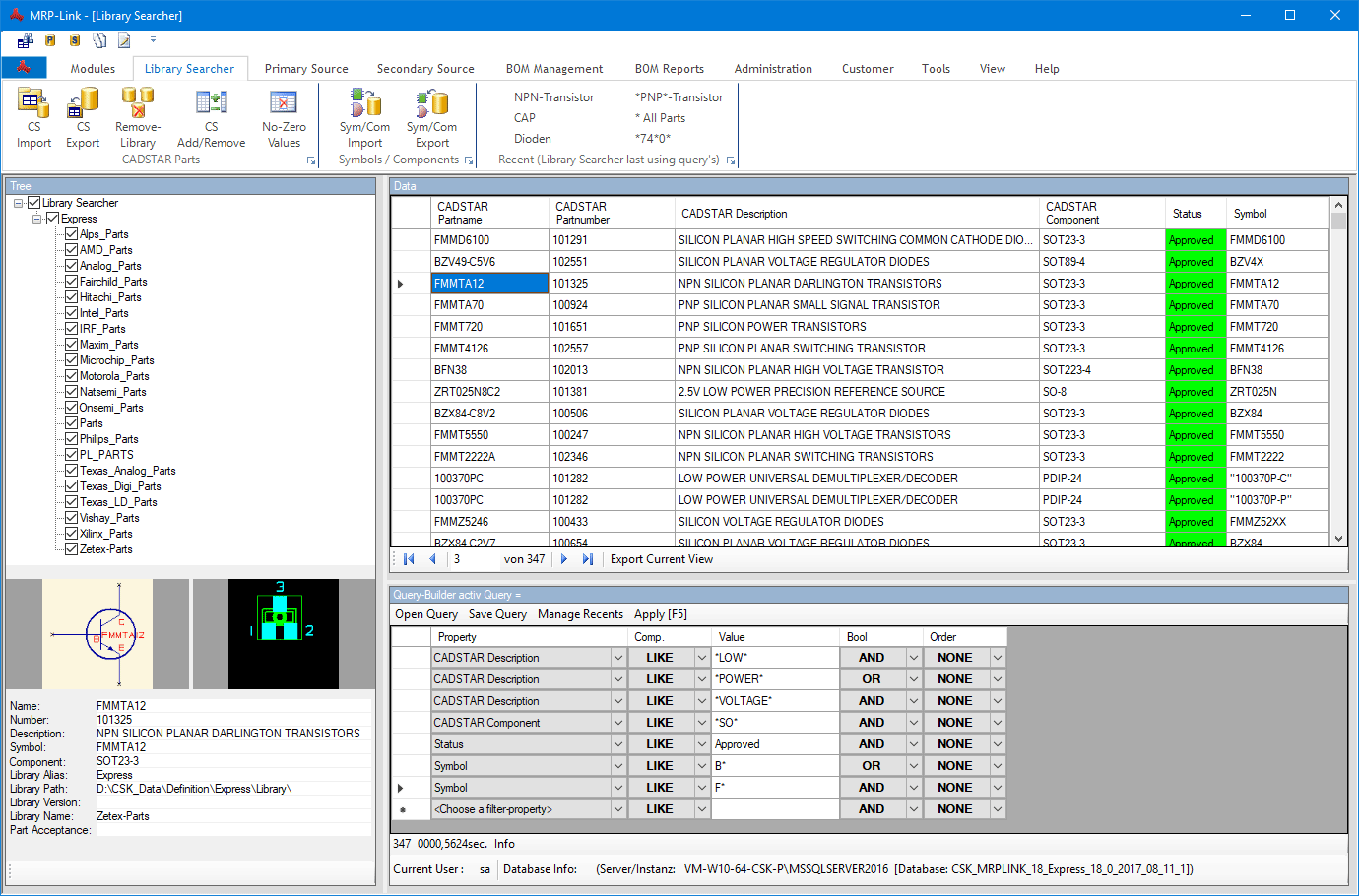Click Export Current View

(662, 559)
